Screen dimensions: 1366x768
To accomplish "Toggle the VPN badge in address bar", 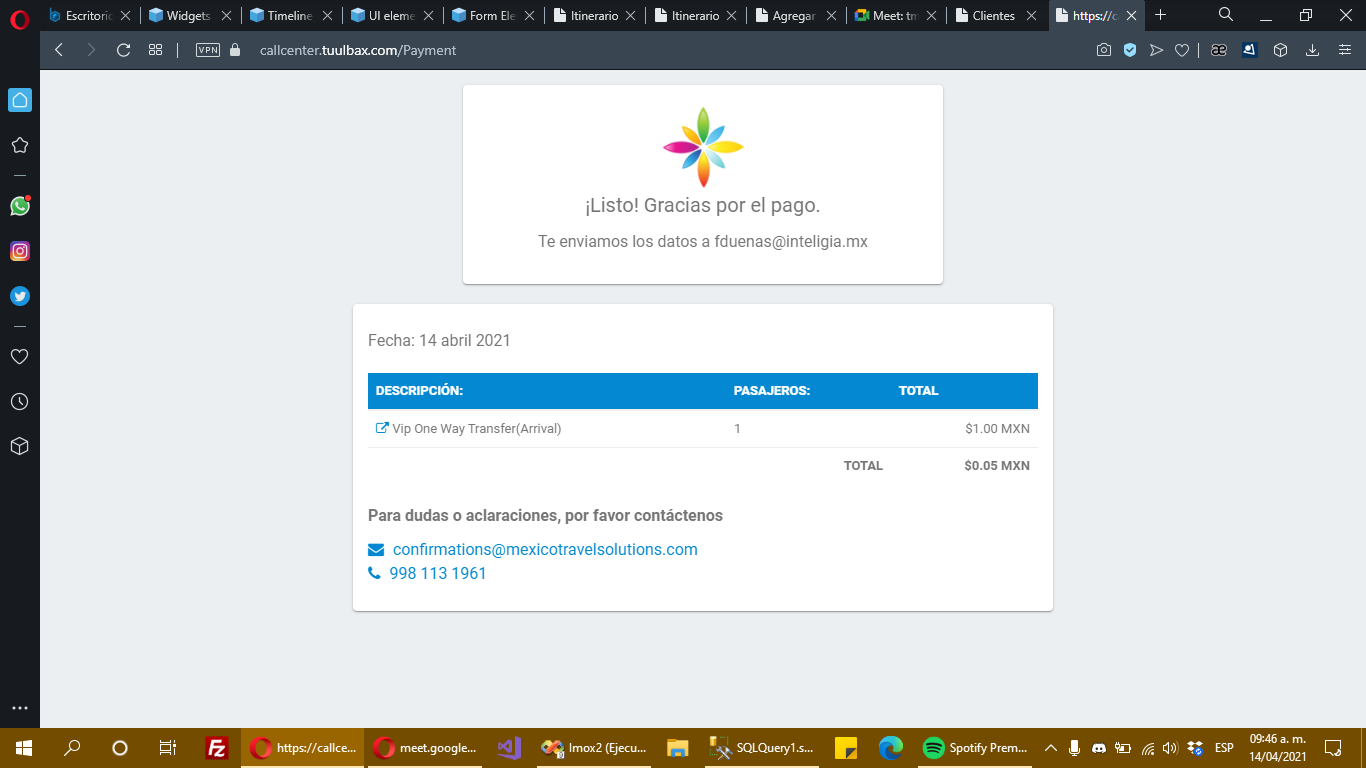I will [x=208, y=50].
